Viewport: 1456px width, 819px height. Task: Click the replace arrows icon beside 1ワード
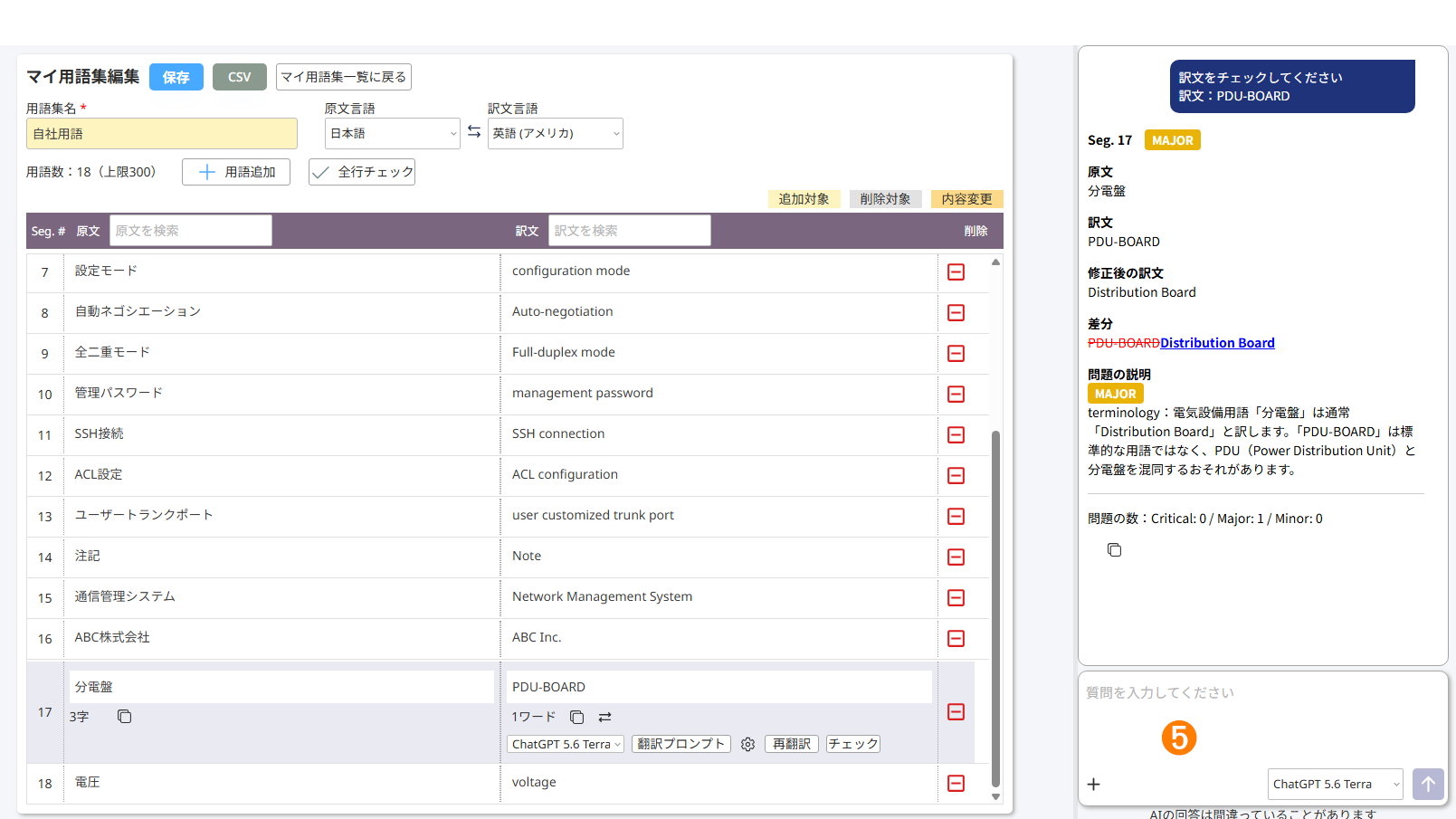pos(605,717)
